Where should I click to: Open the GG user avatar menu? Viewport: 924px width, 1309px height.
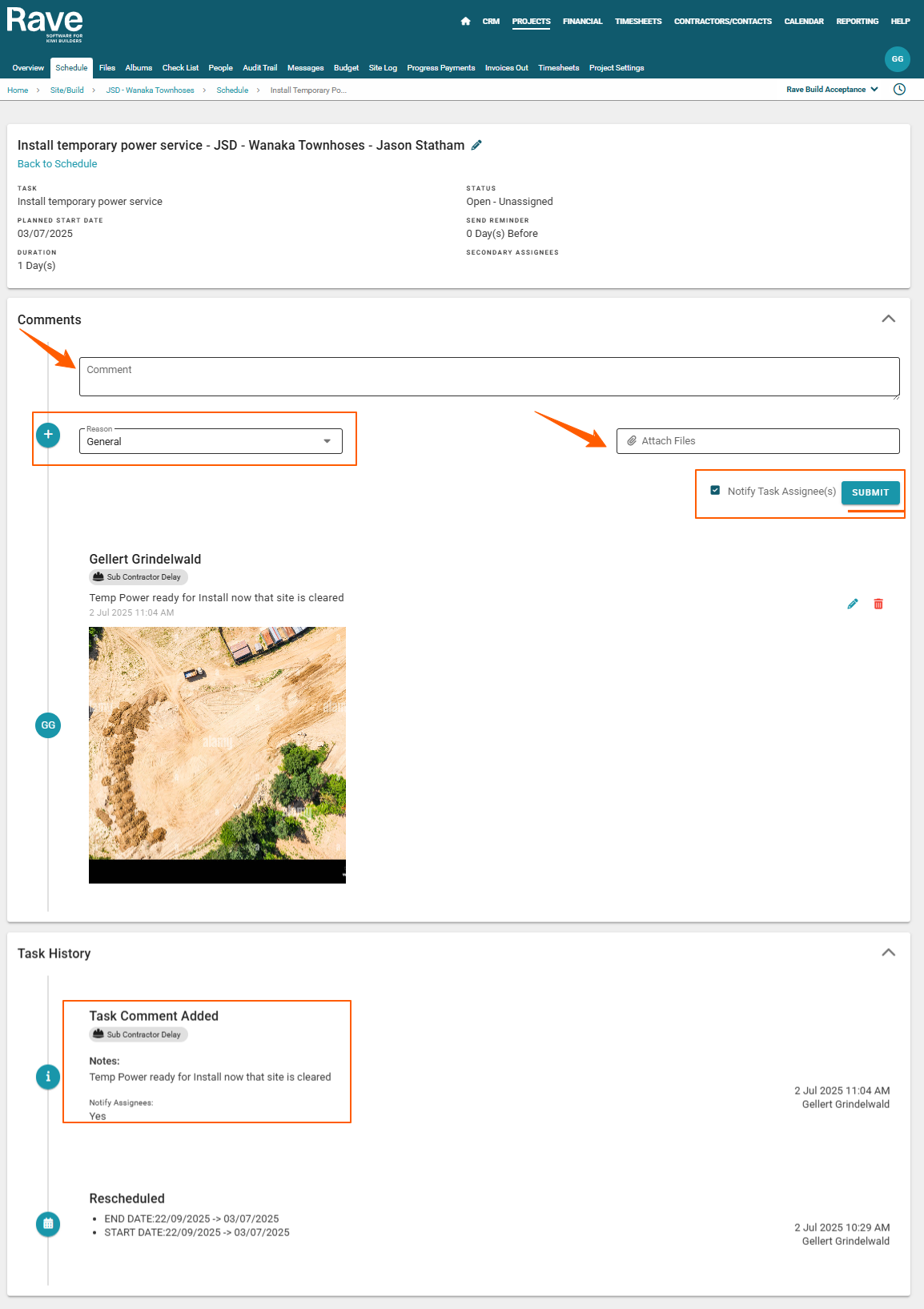point(897,59)
